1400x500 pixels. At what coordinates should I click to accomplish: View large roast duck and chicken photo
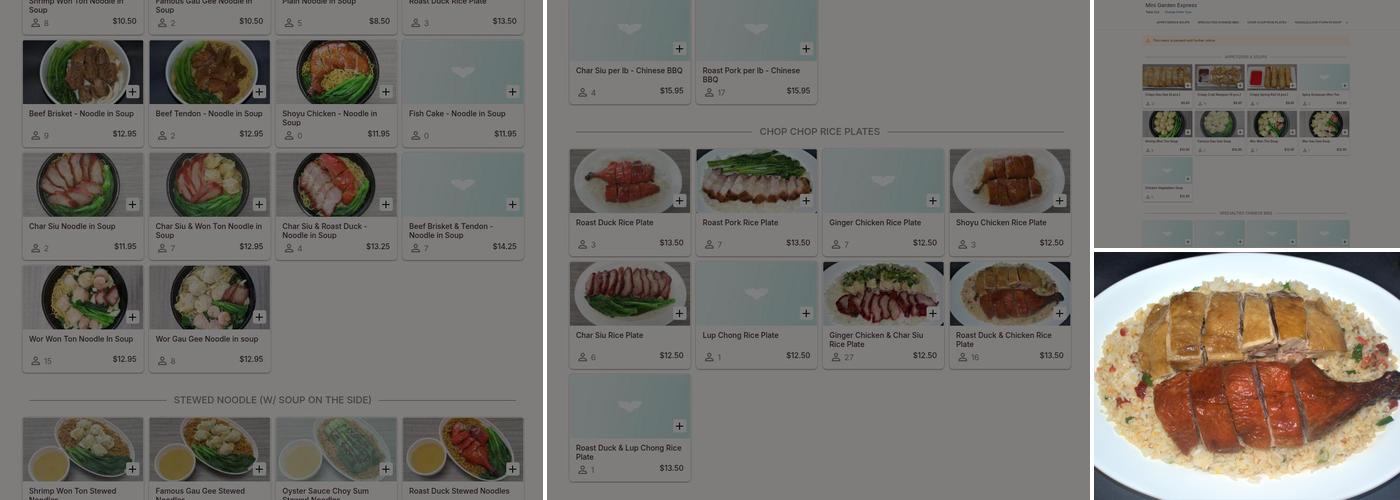tap(1247, 376)
